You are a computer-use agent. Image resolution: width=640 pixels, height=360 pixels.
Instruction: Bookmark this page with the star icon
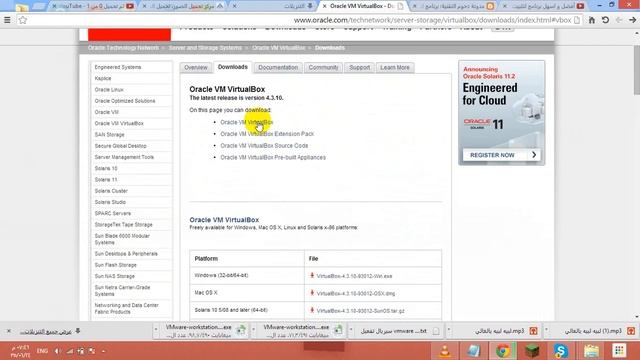[23, 20]
